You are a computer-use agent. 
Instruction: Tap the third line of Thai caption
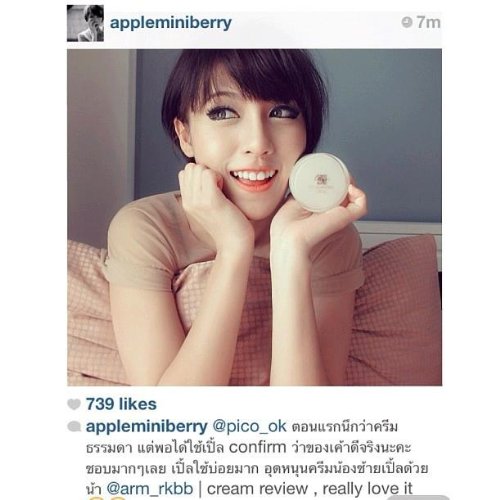257,468
